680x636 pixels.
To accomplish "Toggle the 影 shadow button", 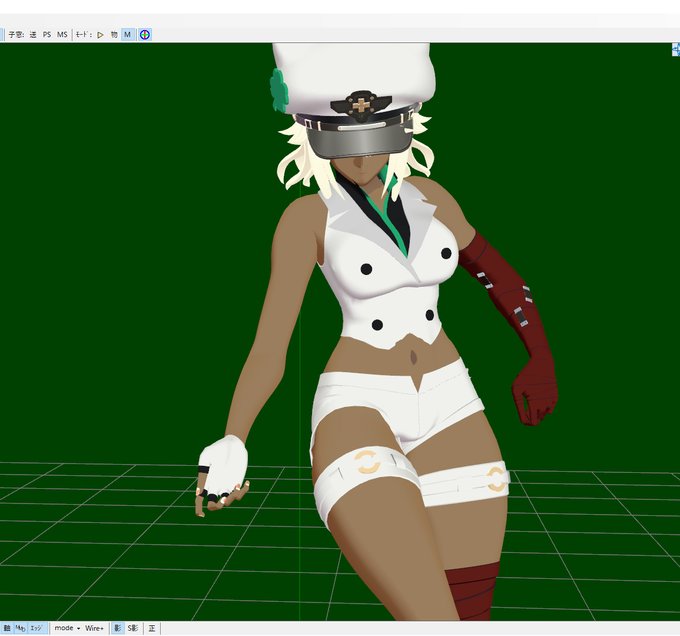I will click(x=117, y=628).
